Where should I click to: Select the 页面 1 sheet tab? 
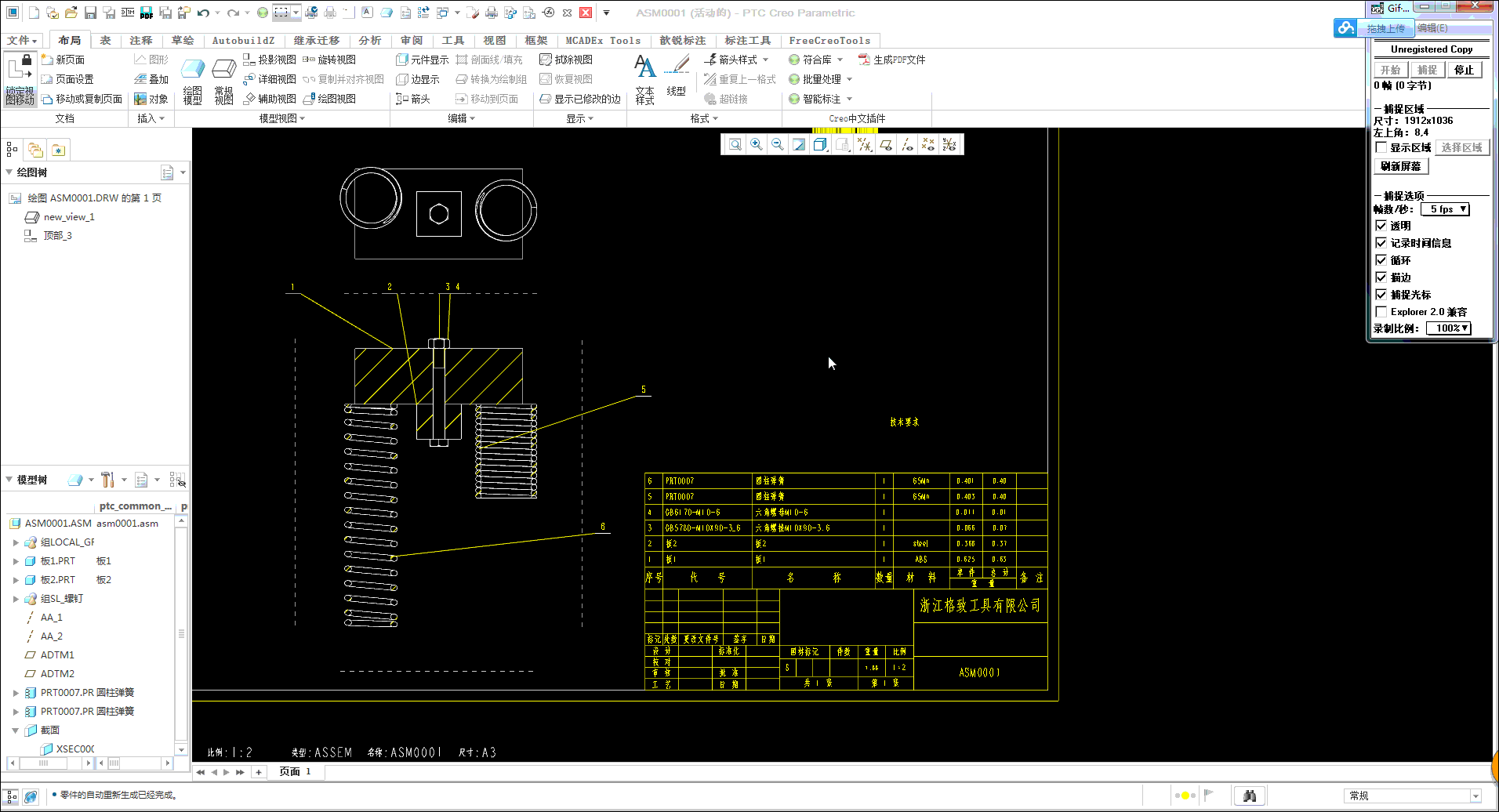tap(295, 771)
